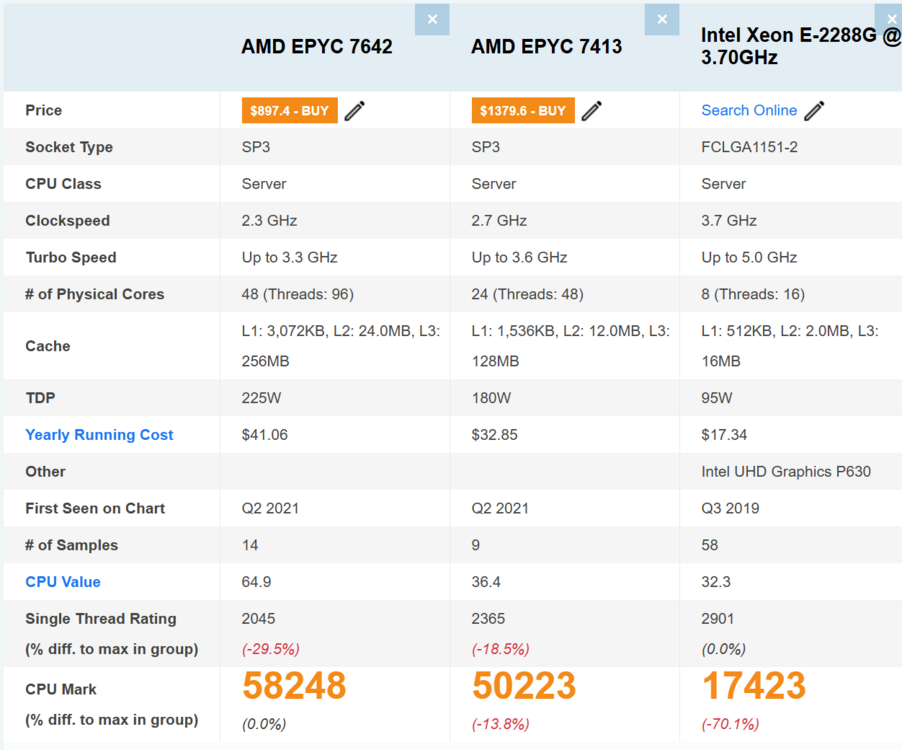Viewport: 902px width, 750px height.
Task: Open the CPU Value link
Action: pos(63,582)
